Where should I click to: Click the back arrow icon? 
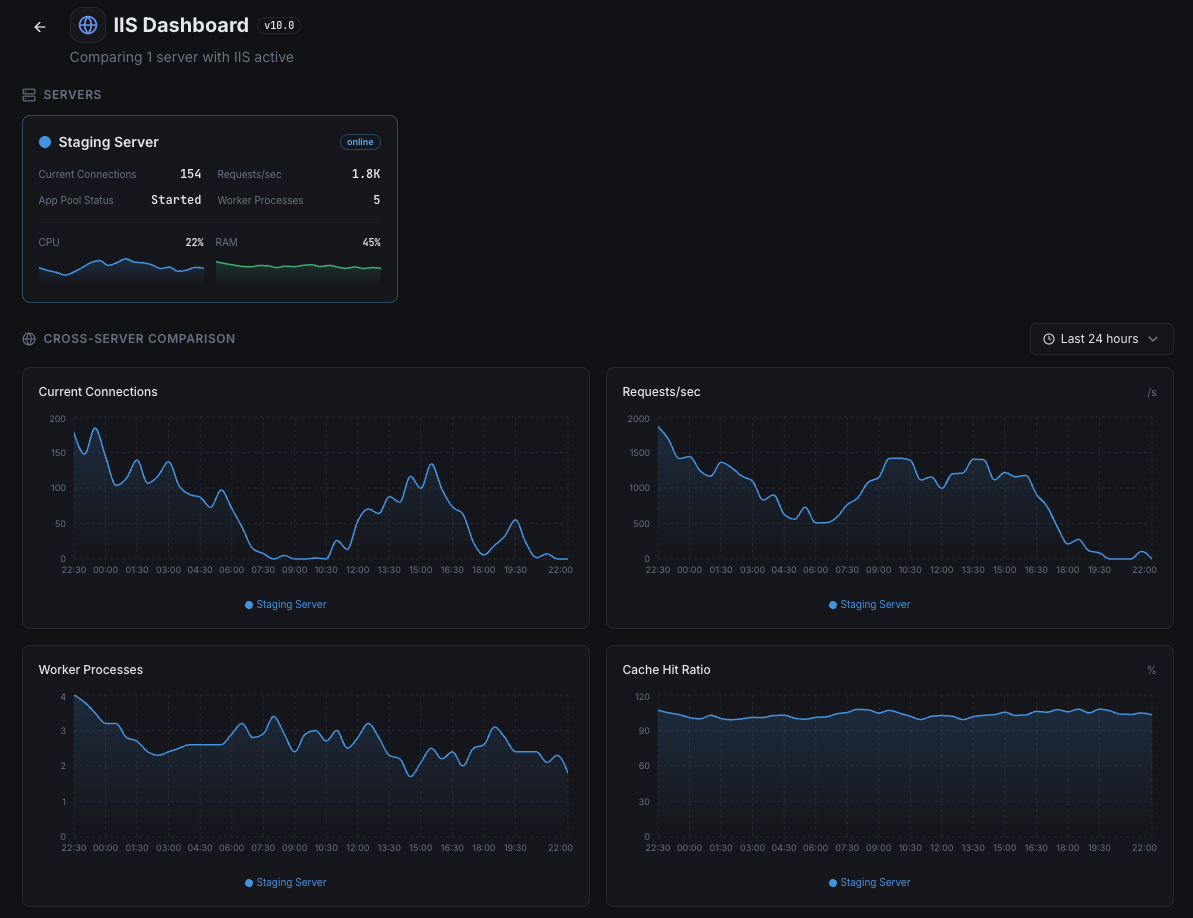pyautogui.click(x=40, y=27)
